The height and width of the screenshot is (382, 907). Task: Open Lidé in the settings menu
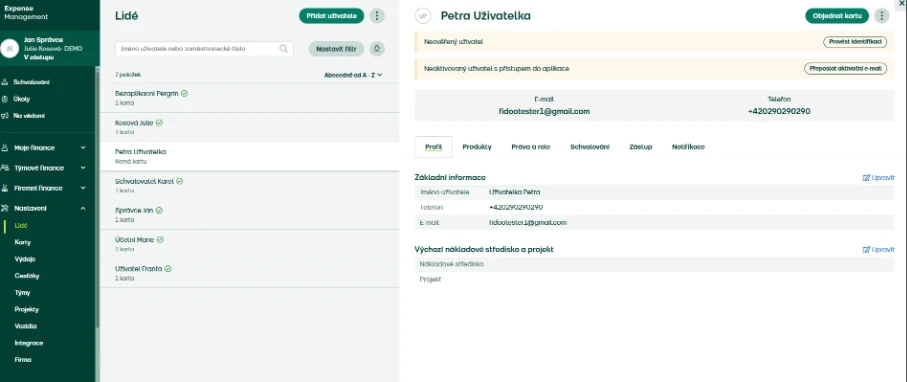21,226
